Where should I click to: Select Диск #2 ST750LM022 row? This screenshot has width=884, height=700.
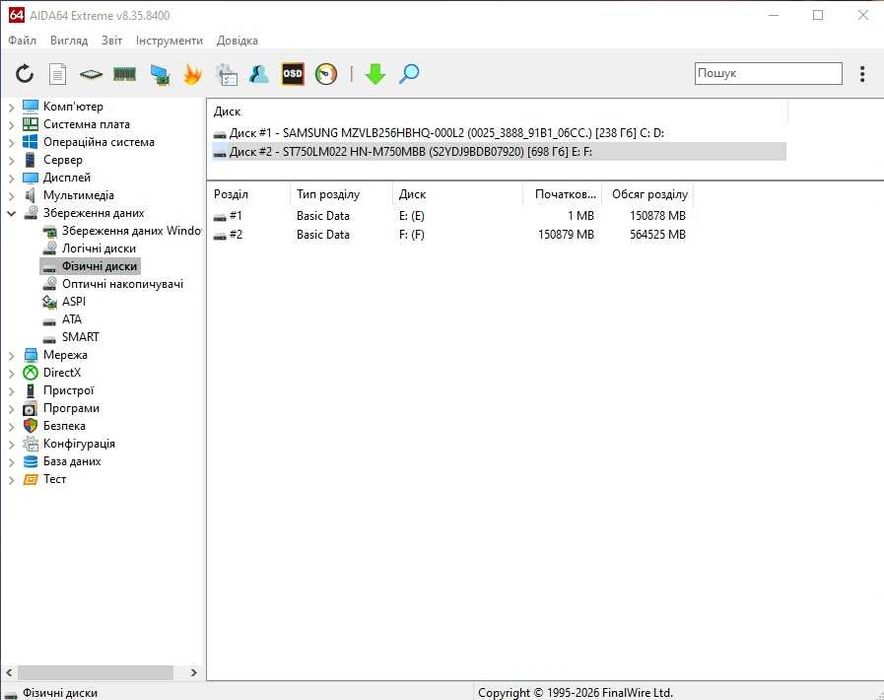click(x=499, y=152)
